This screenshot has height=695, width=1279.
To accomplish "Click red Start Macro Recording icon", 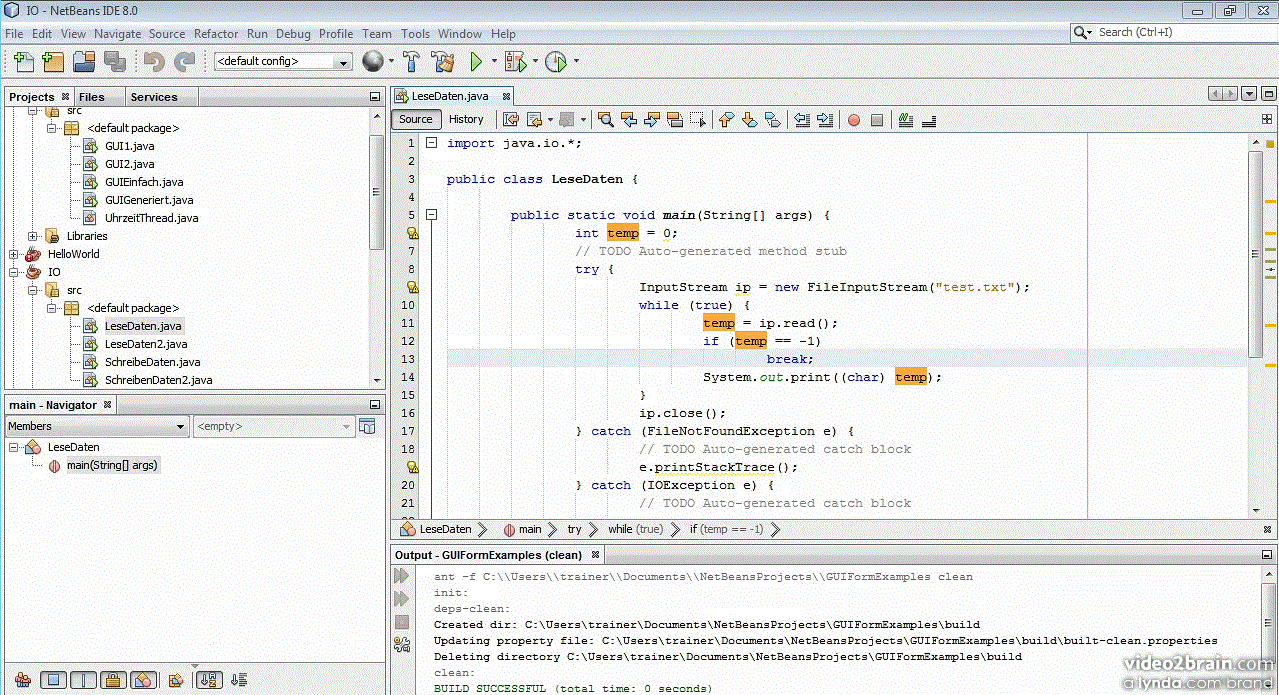I will click(x=854, y=120).
